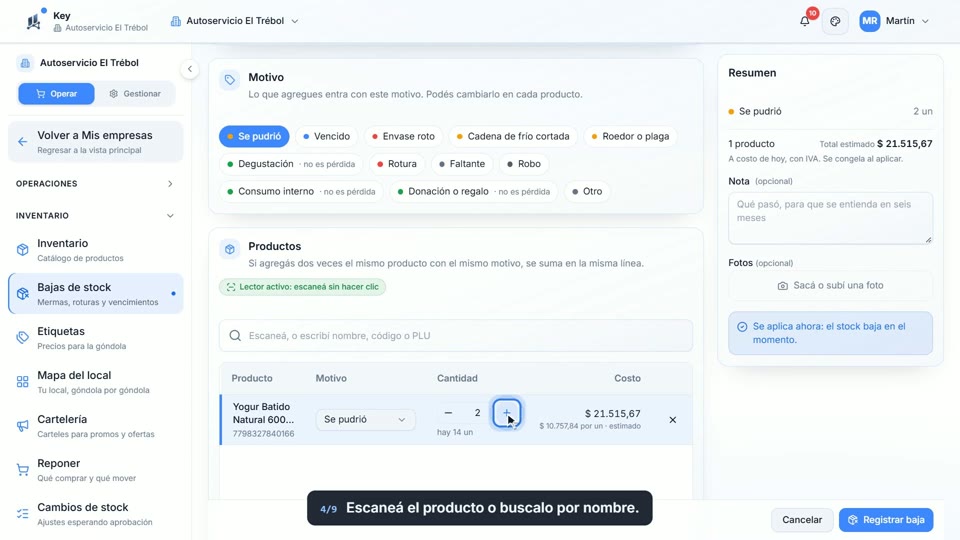Open Bajas de stock in the sidebar

[96, 294]
